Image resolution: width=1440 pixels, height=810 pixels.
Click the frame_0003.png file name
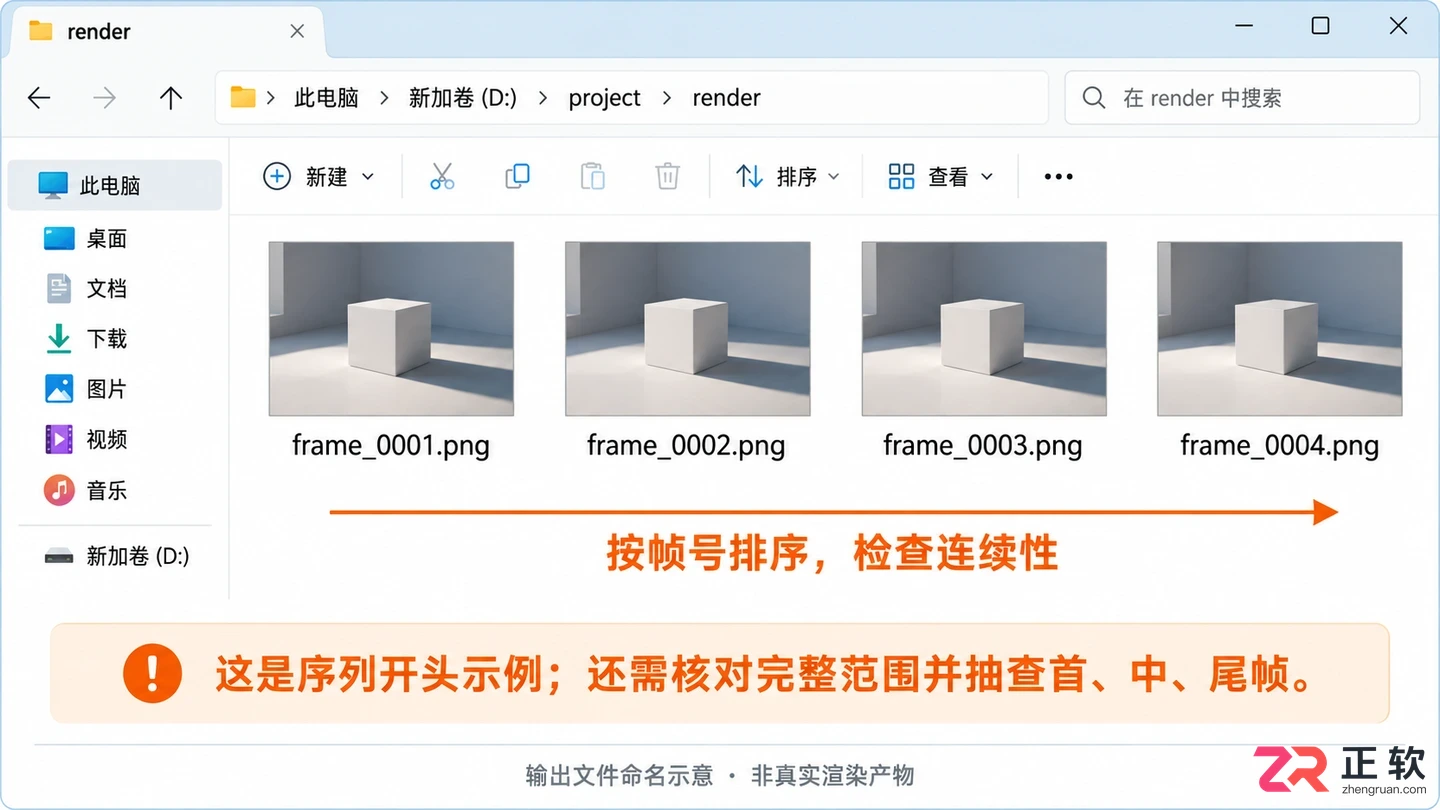pyautogui.click(x=983, y=445)
